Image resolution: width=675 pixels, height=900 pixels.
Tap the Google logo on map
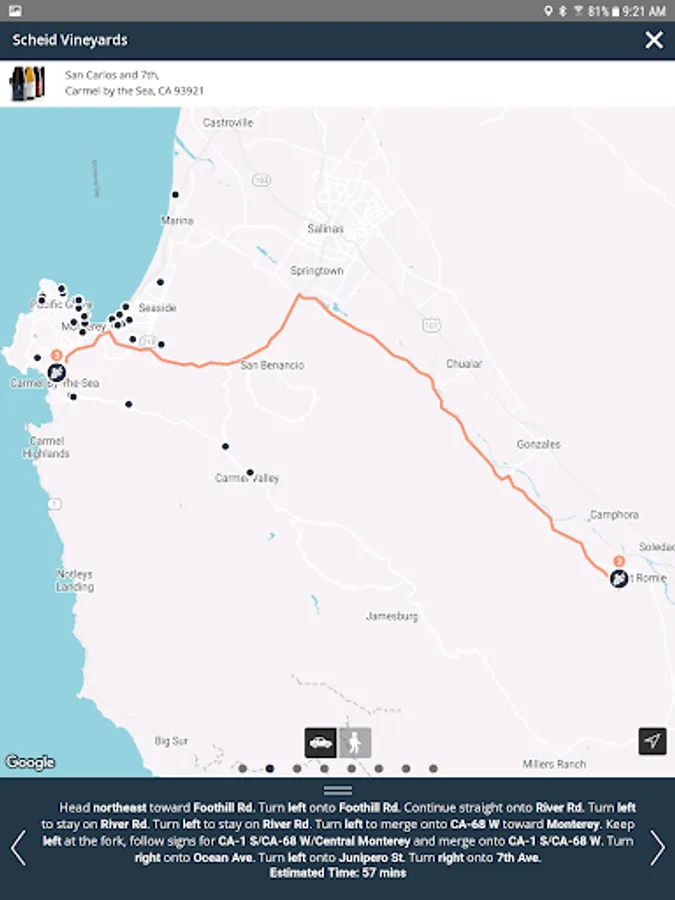30,762
